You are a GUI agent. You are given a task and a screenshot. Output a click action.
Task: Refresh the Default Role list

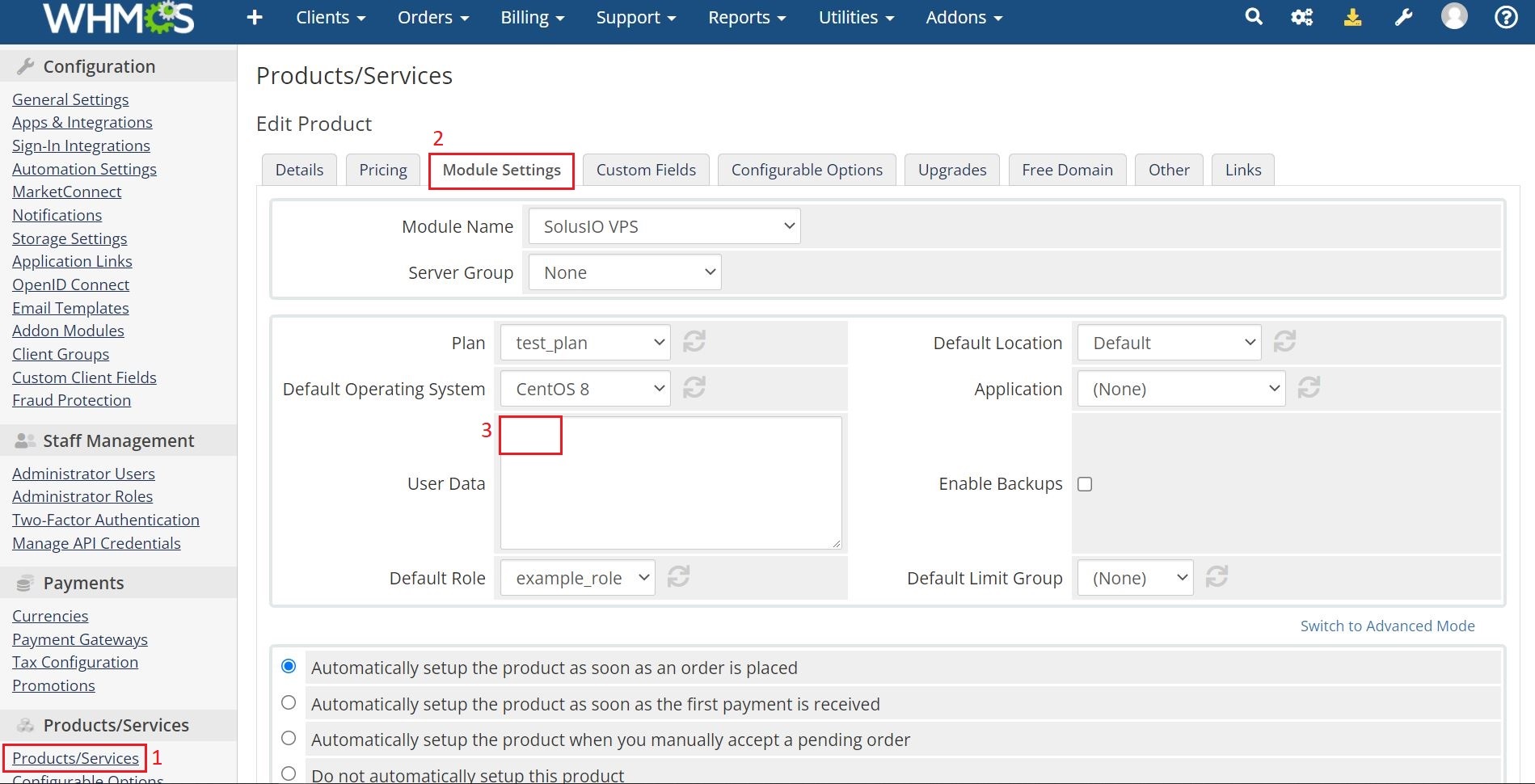(678, 577)
